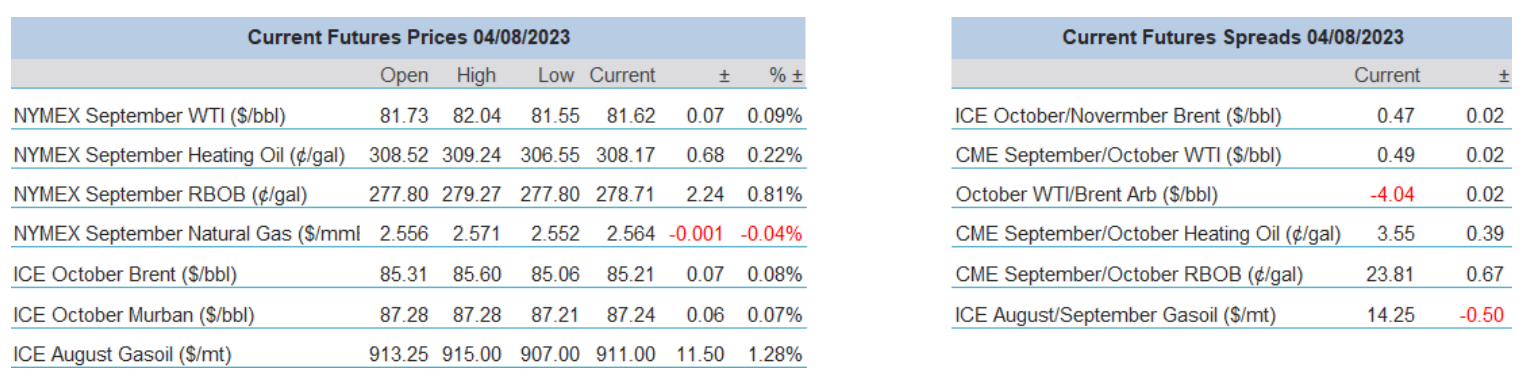Screen dimensions: 1532x388
Task: Click the Current Futures Spreads 04/08/2023 header
Action: coord(1233,37)
